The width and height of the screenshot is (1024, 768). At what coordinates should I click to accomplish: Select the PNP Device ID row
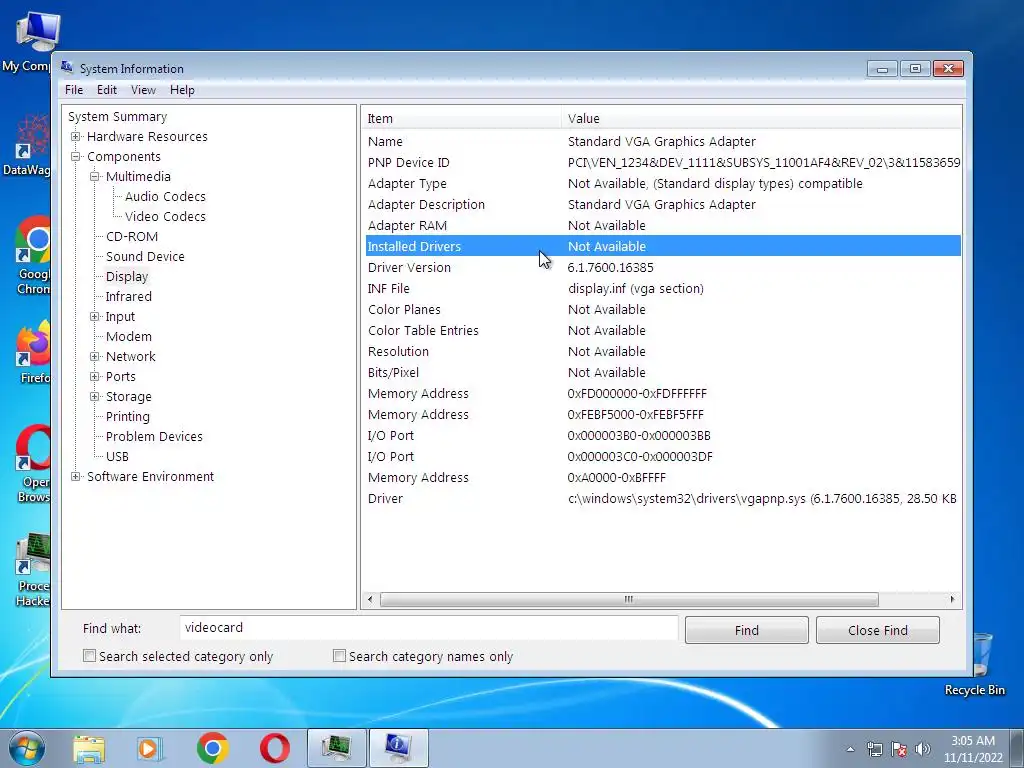(663, 163)
